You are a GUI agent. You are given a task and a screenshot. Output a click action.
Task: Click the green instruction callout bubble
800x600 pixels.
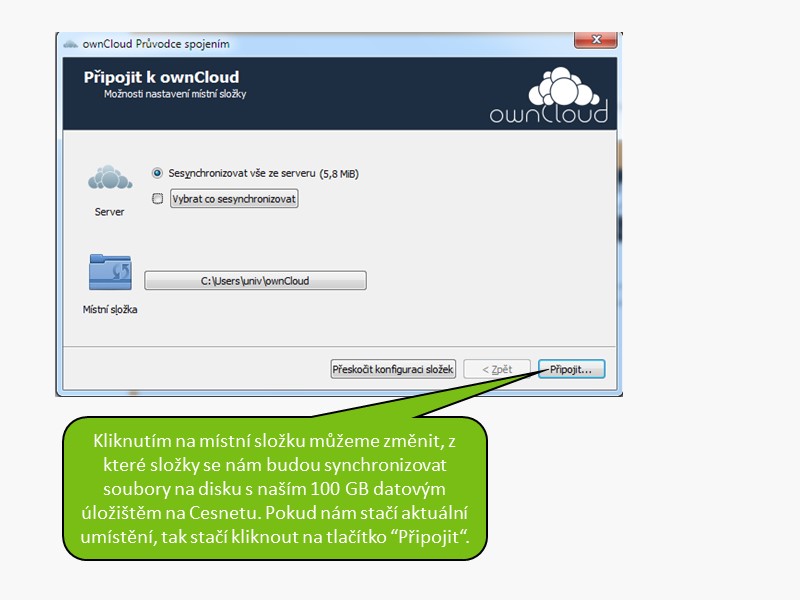point(275,487)
